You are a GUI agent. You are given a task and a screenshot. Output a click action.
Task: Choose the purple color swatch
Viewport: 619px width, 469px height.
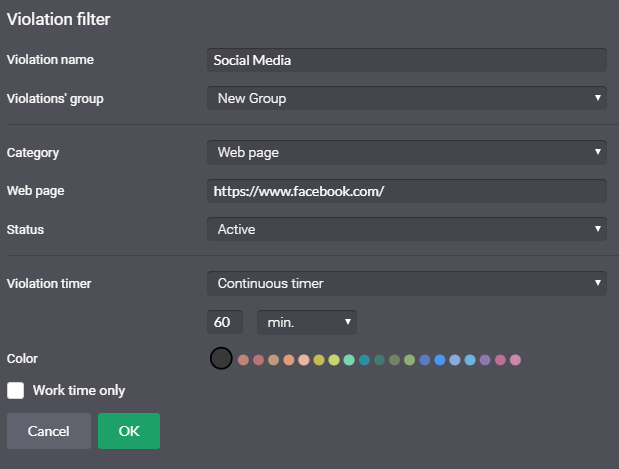pyautogui.click(x=485, y=360)
